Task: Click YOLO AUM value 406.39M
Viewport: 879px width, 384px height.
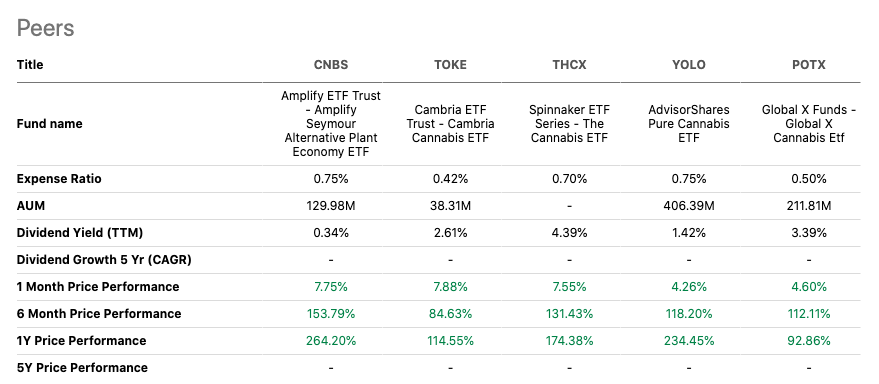Action: pyautogui.click(x=689, y=206)
